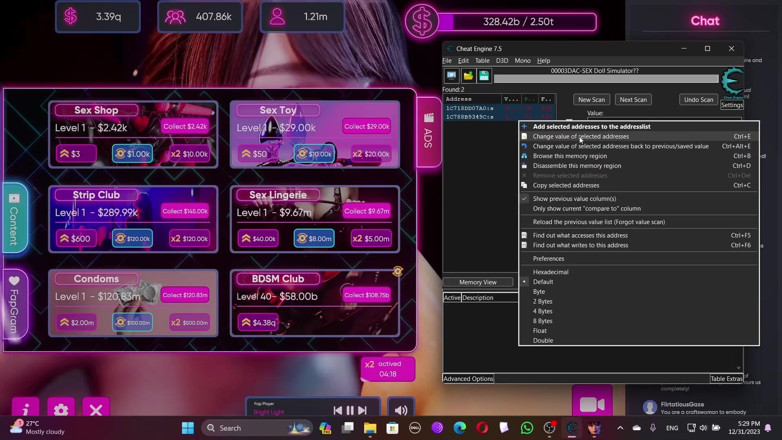Upgrade Sex Shop level for $3
This screenshot has height=440, width=782.
tap(76, 154)
